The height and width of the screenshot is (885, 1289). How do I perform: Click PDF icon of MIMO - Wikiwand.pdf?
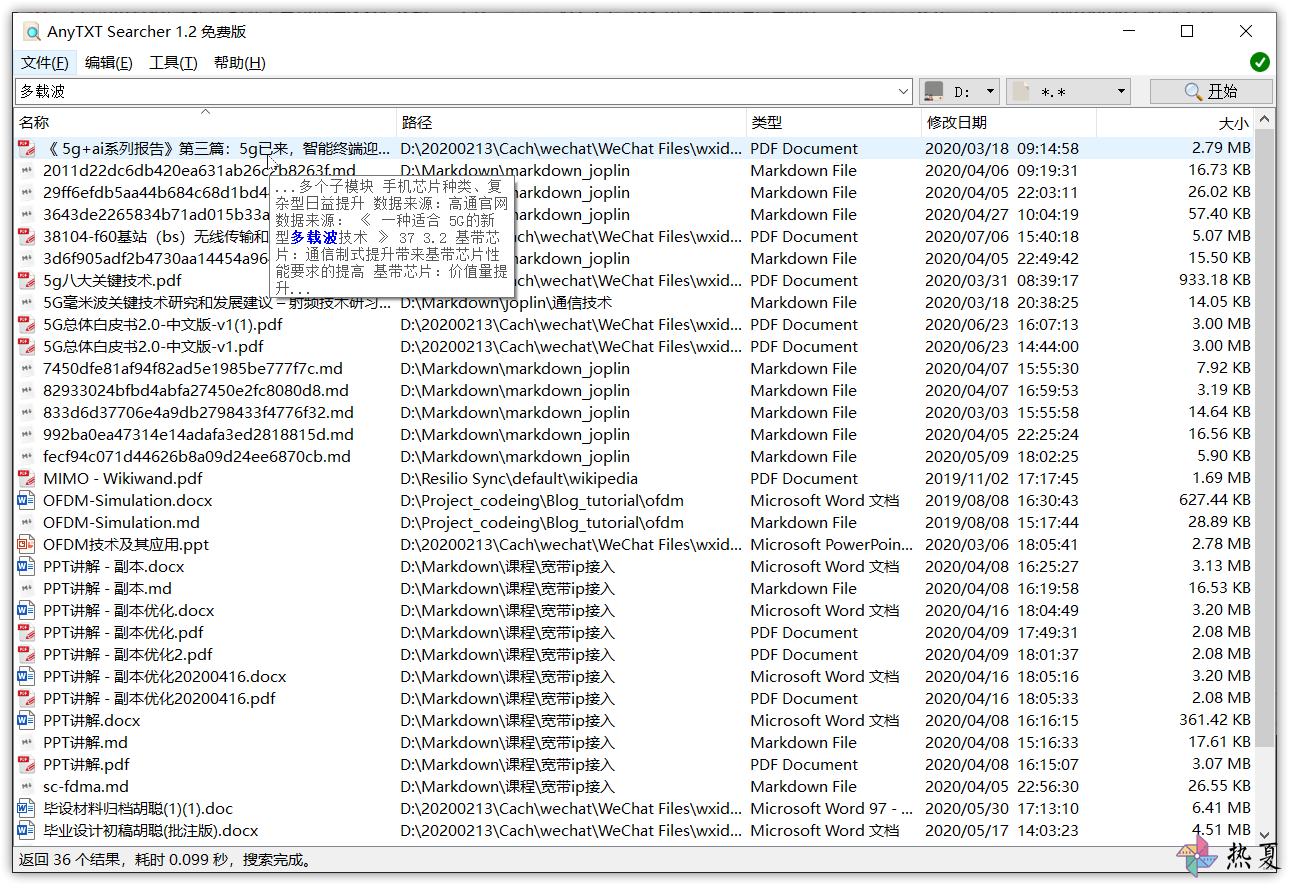[27, 479]
